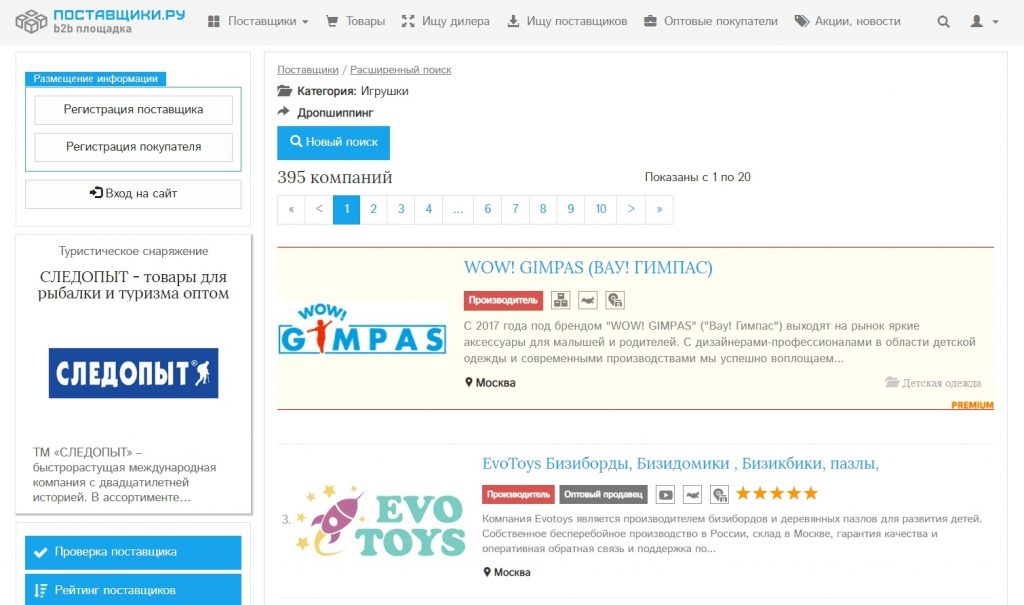Select pagination page 6
The width and height of the screenshot is (1024, 605).
pos(487,210)
